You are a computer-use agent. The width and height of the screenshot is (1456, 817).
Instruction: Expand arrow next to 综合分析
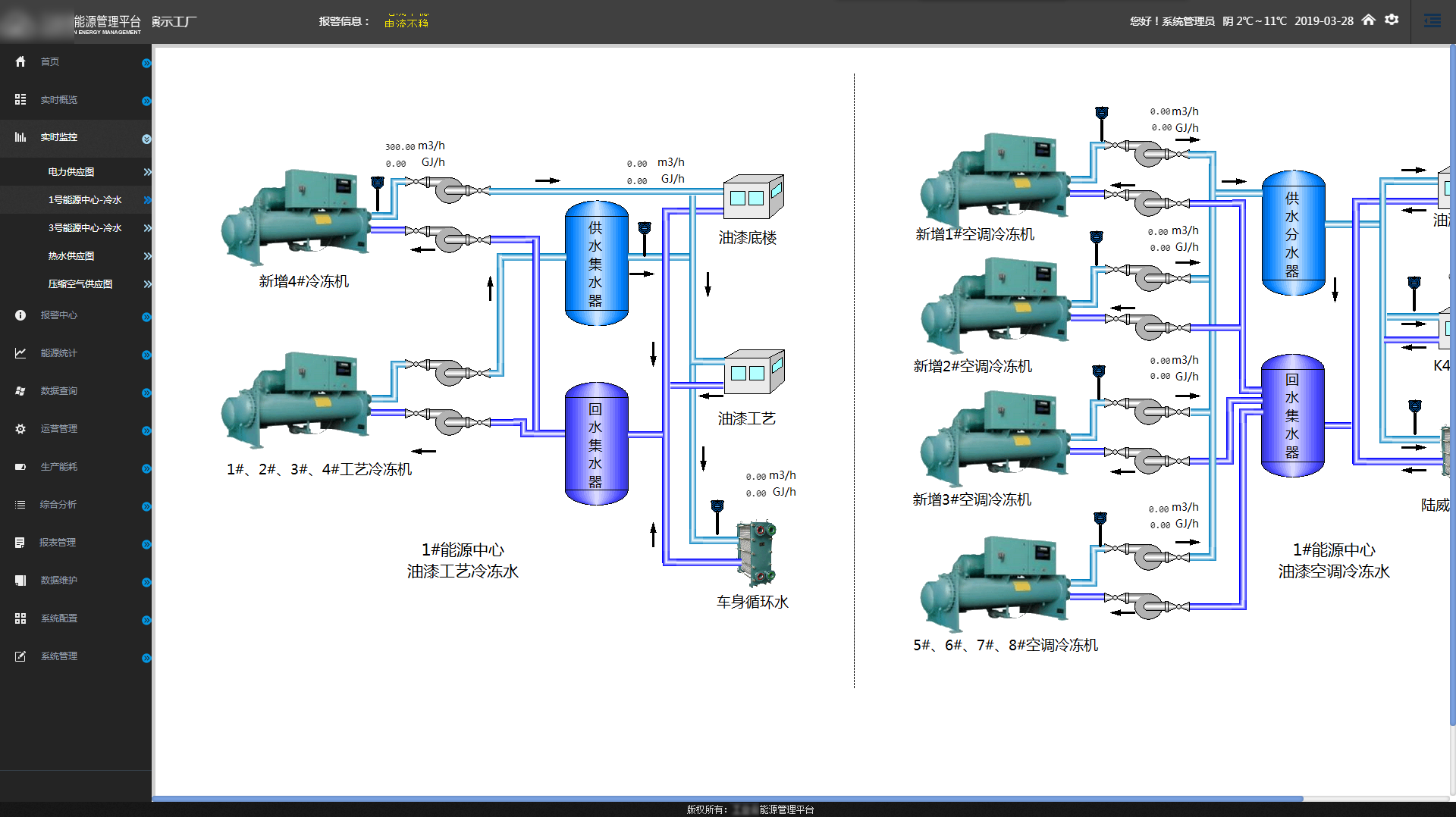point(146,507)
